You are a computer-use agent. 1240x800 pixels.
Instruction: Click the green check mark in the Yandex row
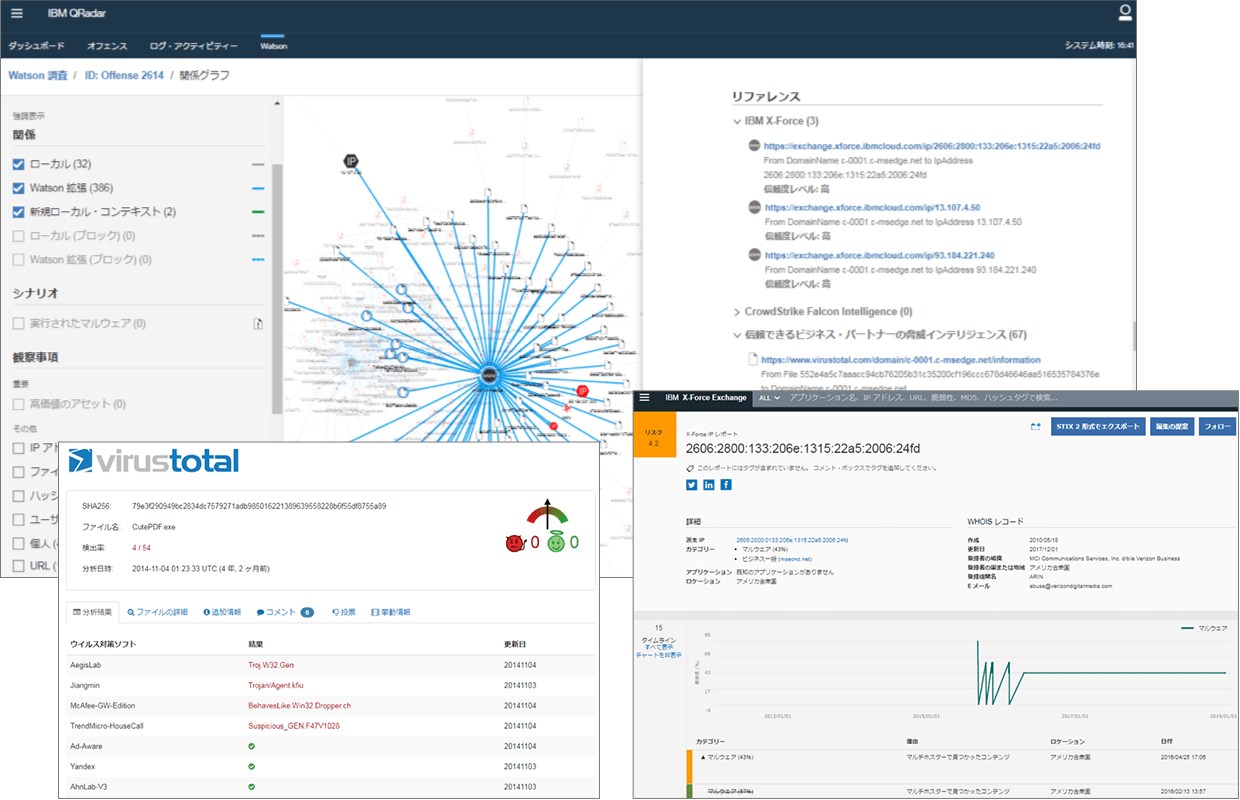pos(252,766)
